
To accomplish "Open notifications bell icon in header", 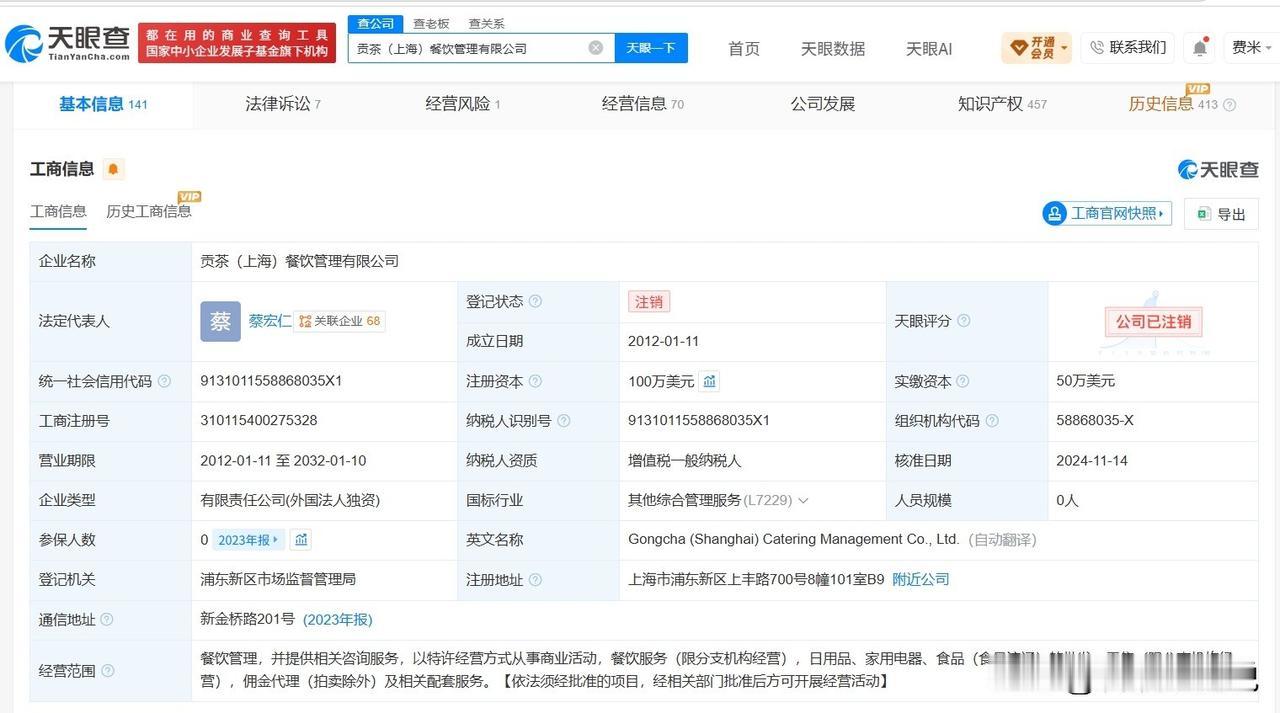I will click(1199, 47).
